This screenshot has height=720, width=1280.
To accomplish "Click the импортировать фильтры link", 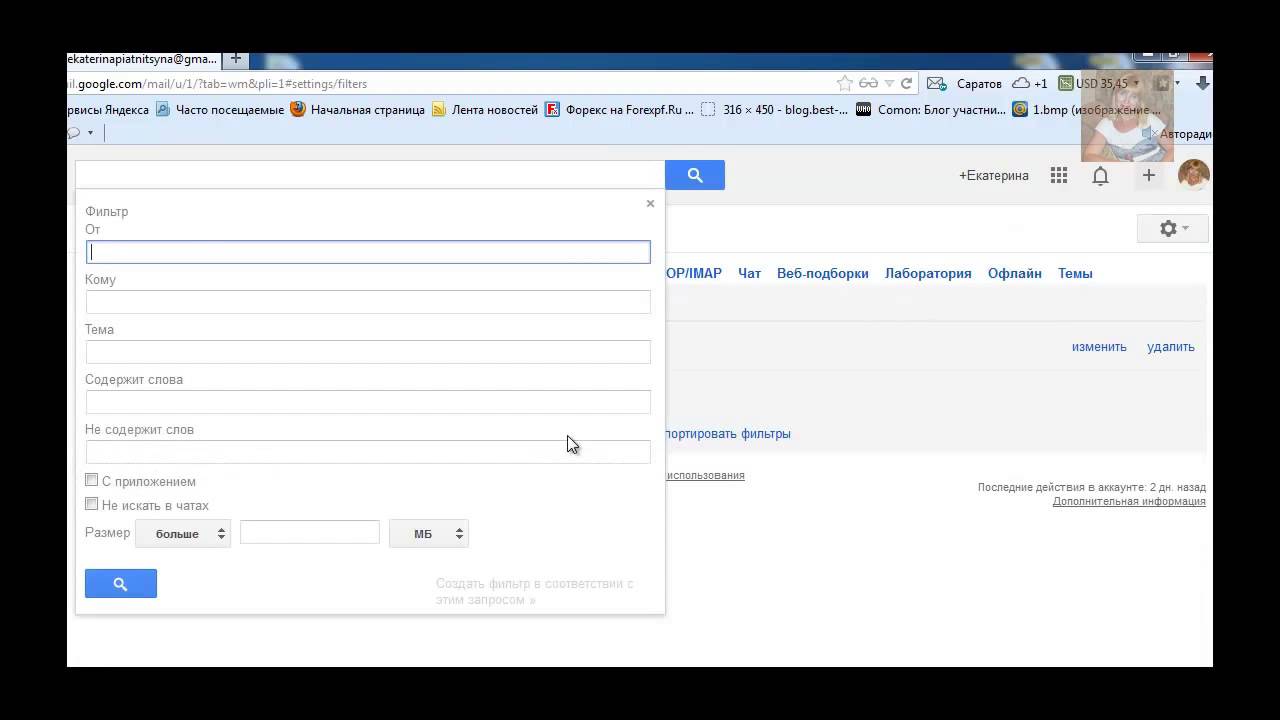I will (x=728, y=434).
